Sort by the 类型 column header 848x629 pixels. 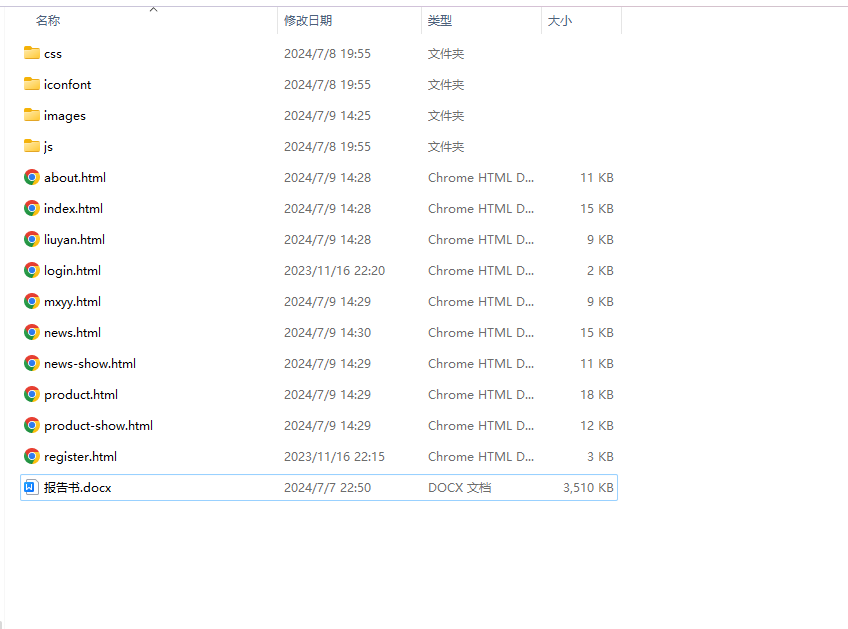pyautogui.click(x=439, y=21)
